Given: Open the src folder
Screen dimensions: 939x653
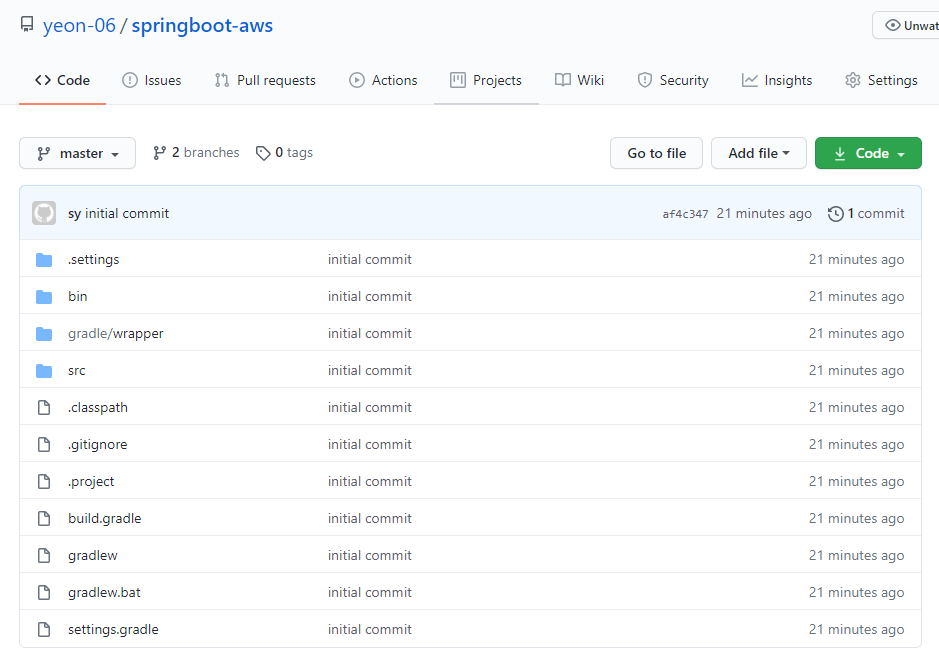Looking at the screenshot, I should pyautogui.click(x=77, y=371).
